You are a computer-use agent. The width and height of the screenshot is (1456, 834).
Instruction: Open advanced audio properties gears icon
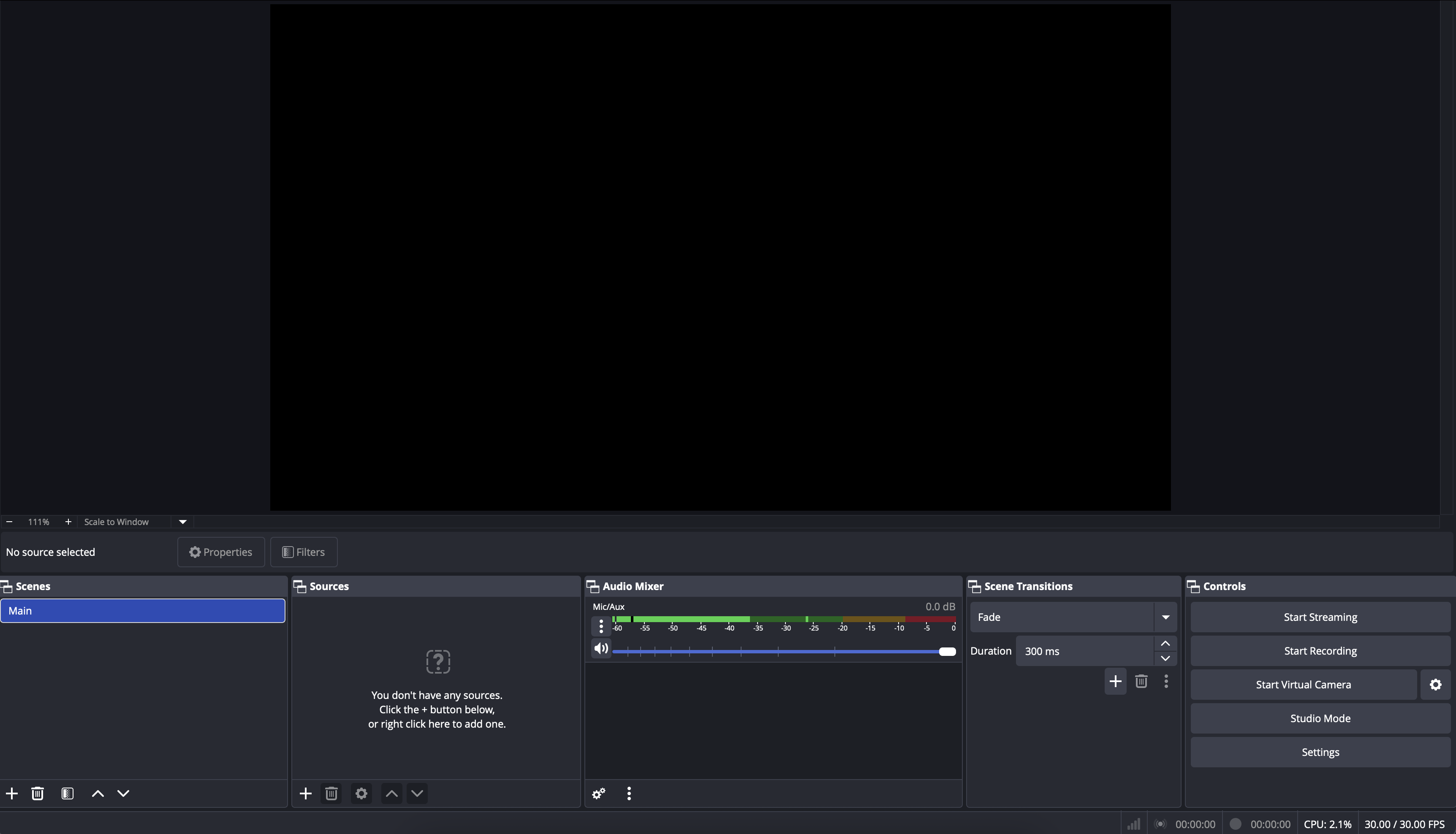[x=599, y=793]
